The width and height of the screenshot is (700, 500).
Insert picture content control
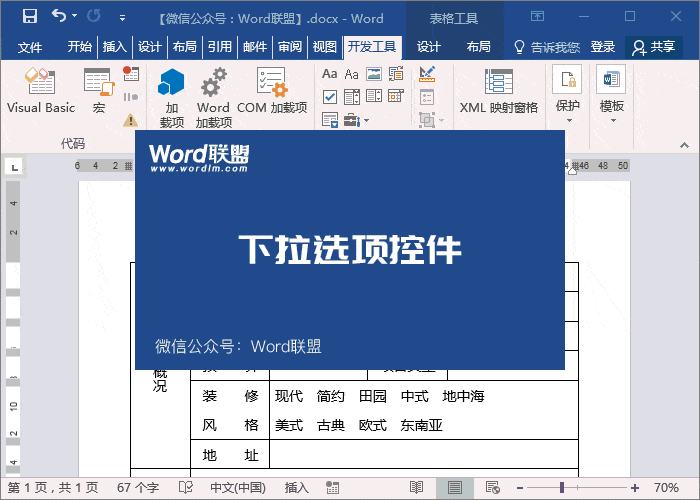coord(374,74)
